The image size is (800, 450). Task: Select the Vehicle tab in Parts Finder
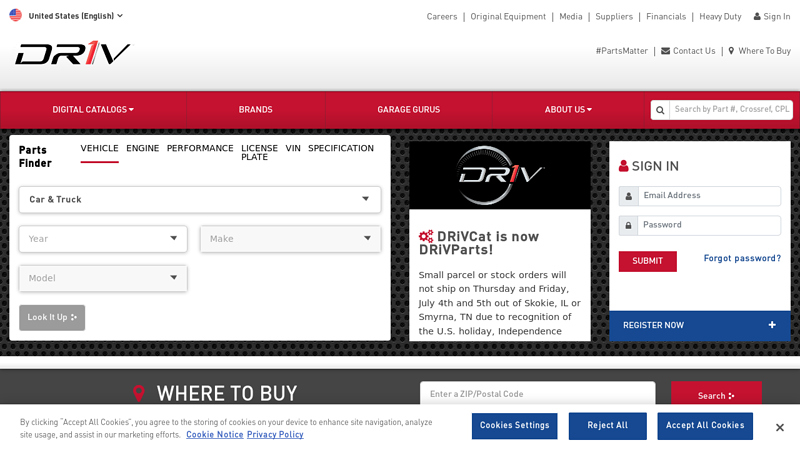(x=99, y=148)
